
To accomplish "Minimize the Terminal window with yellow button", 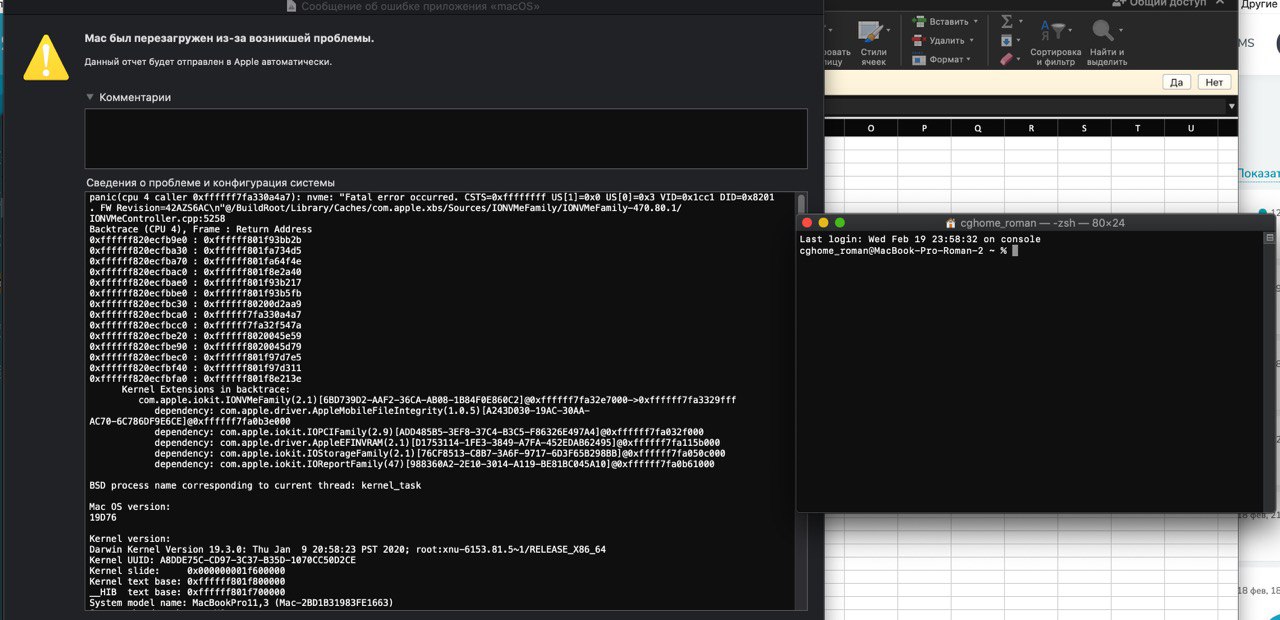I will click(x=824, y=223).
